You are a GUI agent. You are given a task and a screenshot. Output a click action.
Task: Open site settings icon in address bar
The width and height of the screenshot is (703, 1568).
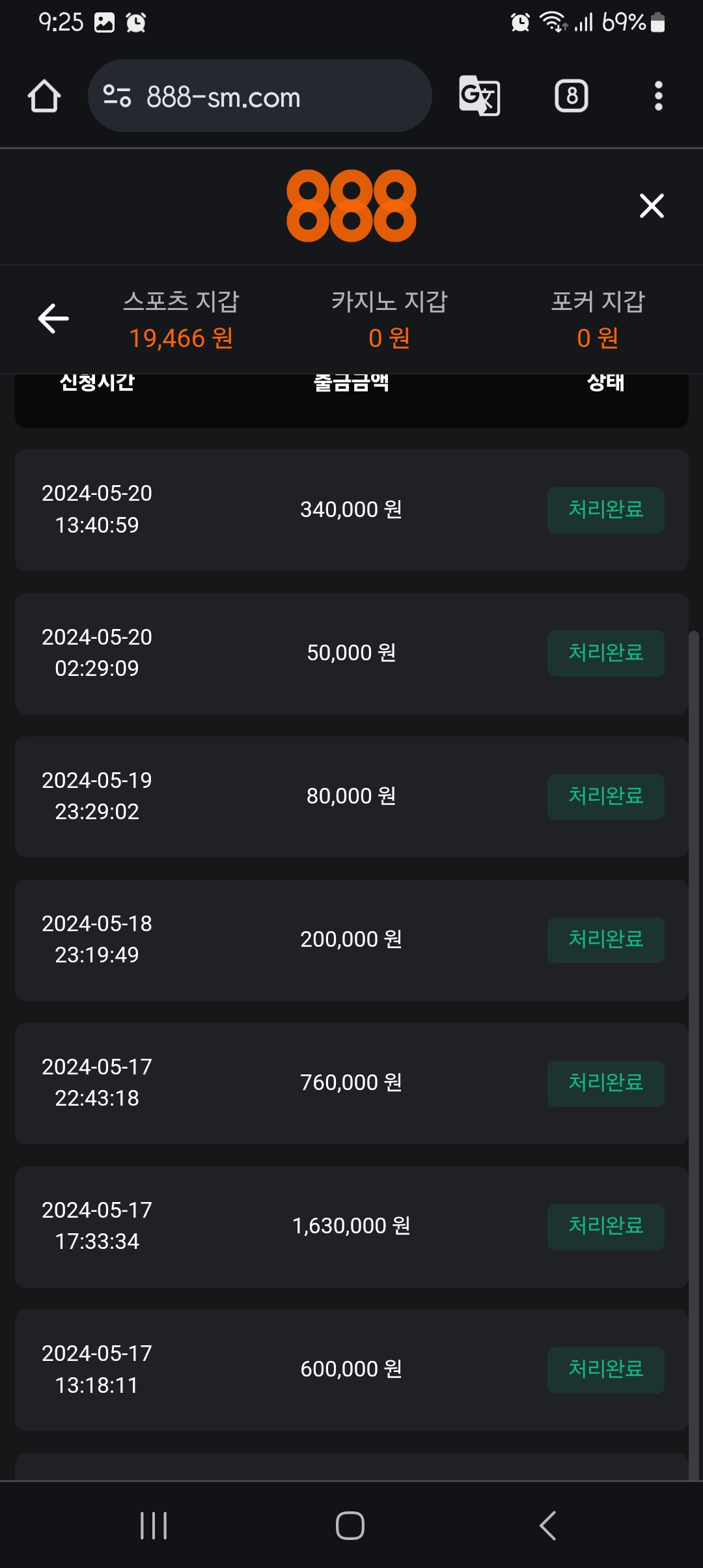(117, 96)
